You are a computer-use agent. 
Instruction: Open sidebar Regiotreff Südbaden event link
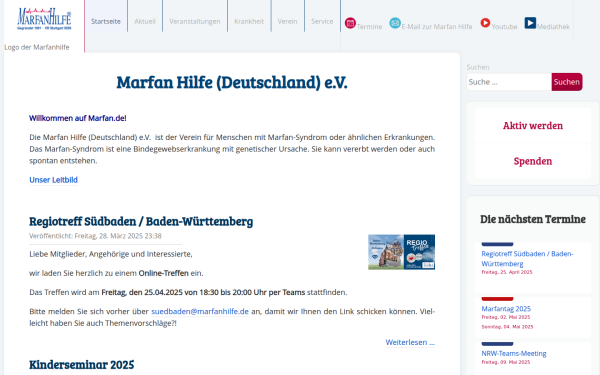click(527, 259)
